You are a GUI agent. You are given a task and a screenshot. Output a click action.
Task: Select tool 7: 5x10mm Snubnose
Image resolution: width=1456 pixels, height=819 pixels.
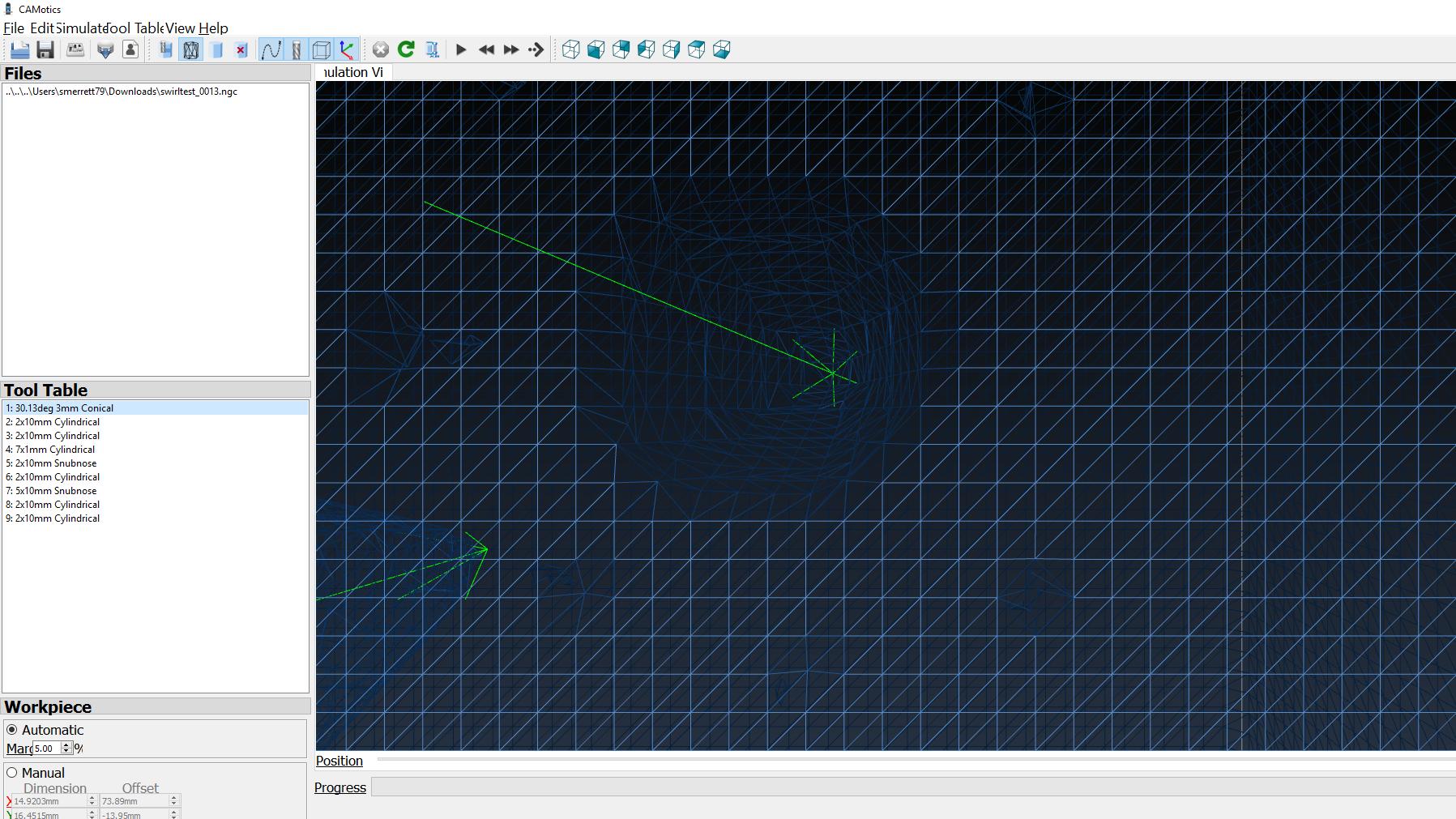pyautogui.click(x=156, y=491)
